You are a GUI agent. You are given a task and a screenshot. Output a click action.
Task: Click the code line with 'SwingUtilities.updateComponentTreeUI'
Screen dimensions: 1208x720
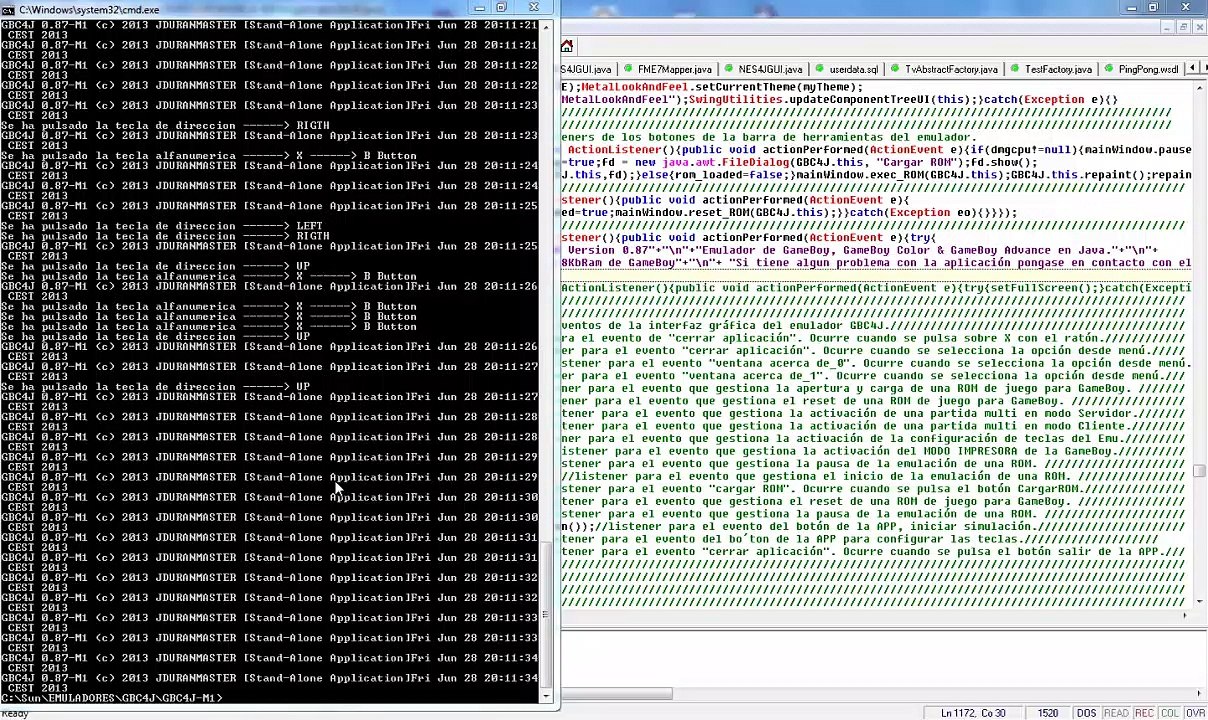click(x=839, y=100)
